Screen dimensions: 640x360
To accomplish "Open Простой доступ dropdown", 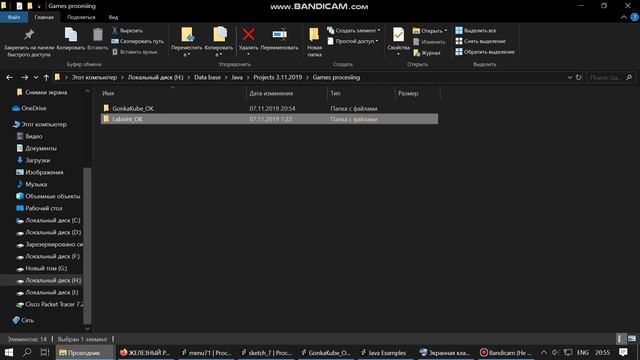I will pos(353,41).
